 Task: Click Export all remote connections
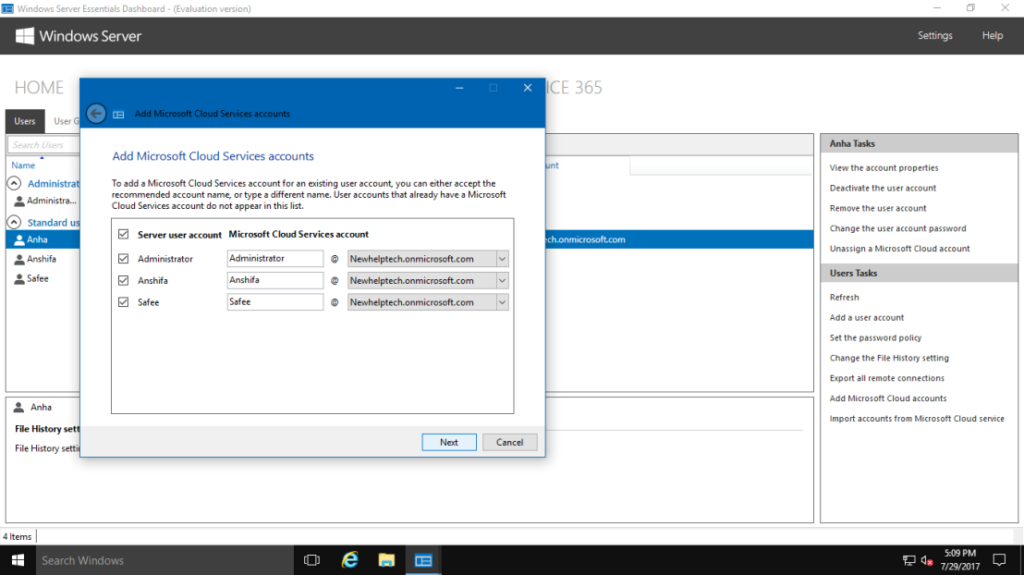887,378
